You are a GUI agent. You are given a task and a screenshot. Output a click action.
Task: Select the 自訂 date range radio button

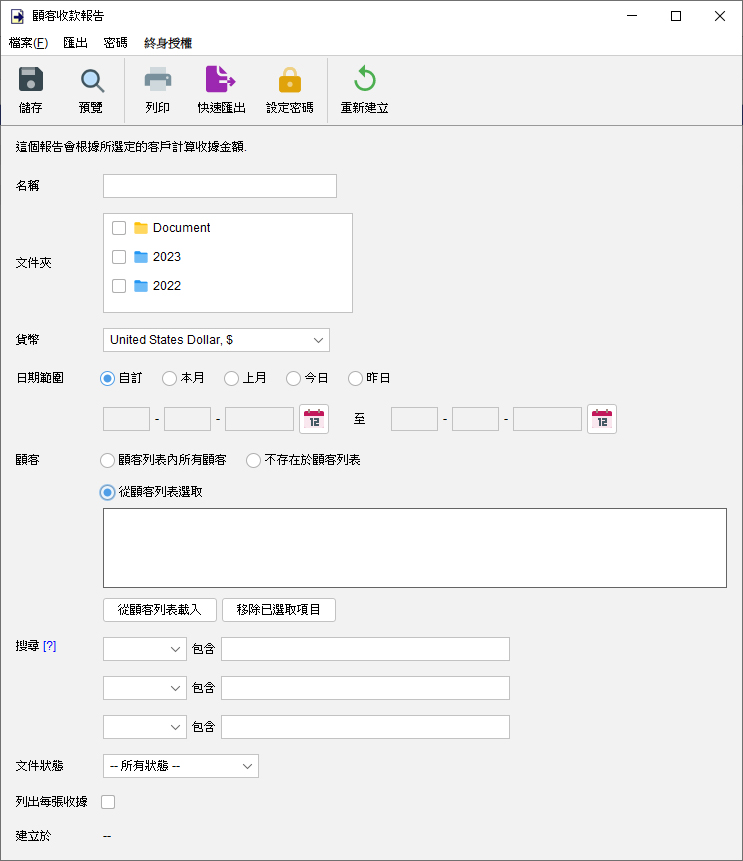(108, 378)
